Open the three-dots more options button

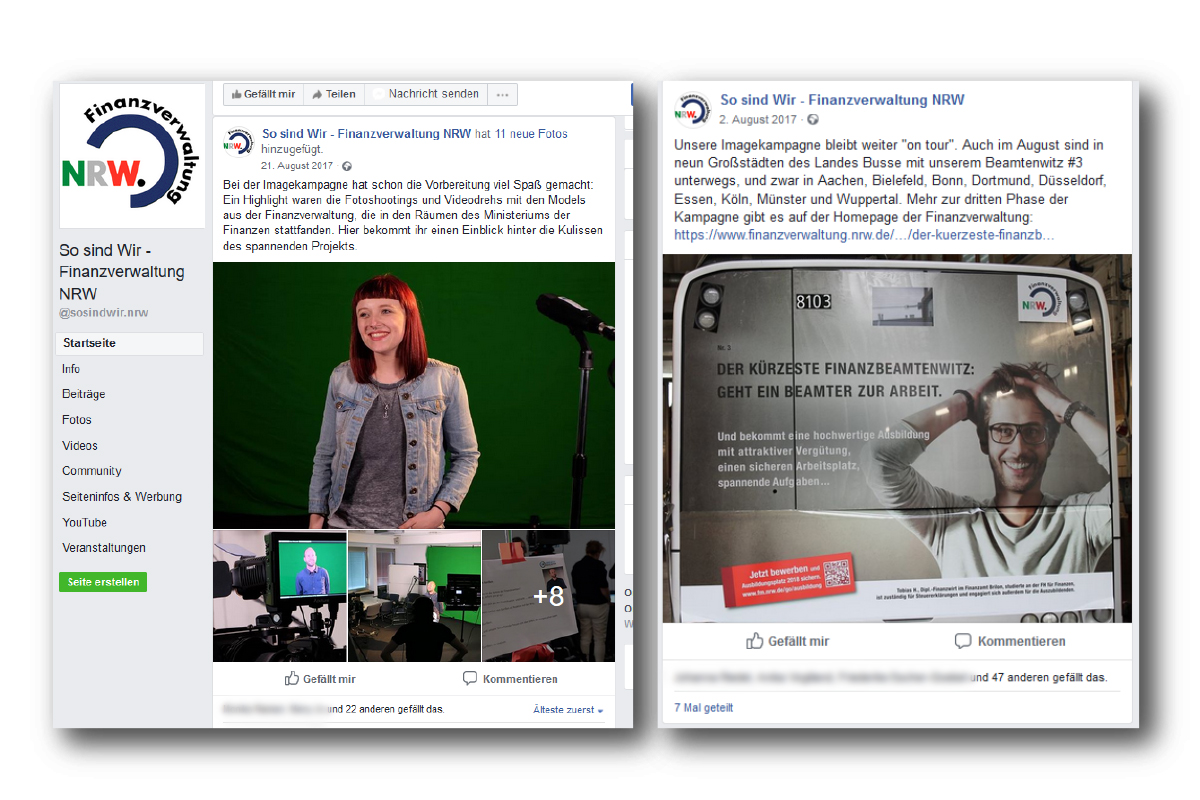[502, 94]
